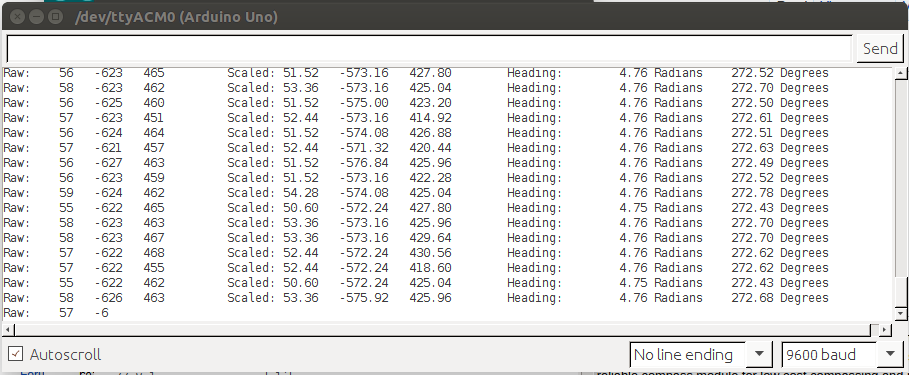Click the horizontal scrollbar left arrow
The width and height of the screenshot is (909, 375).
(x=8, y=330)
